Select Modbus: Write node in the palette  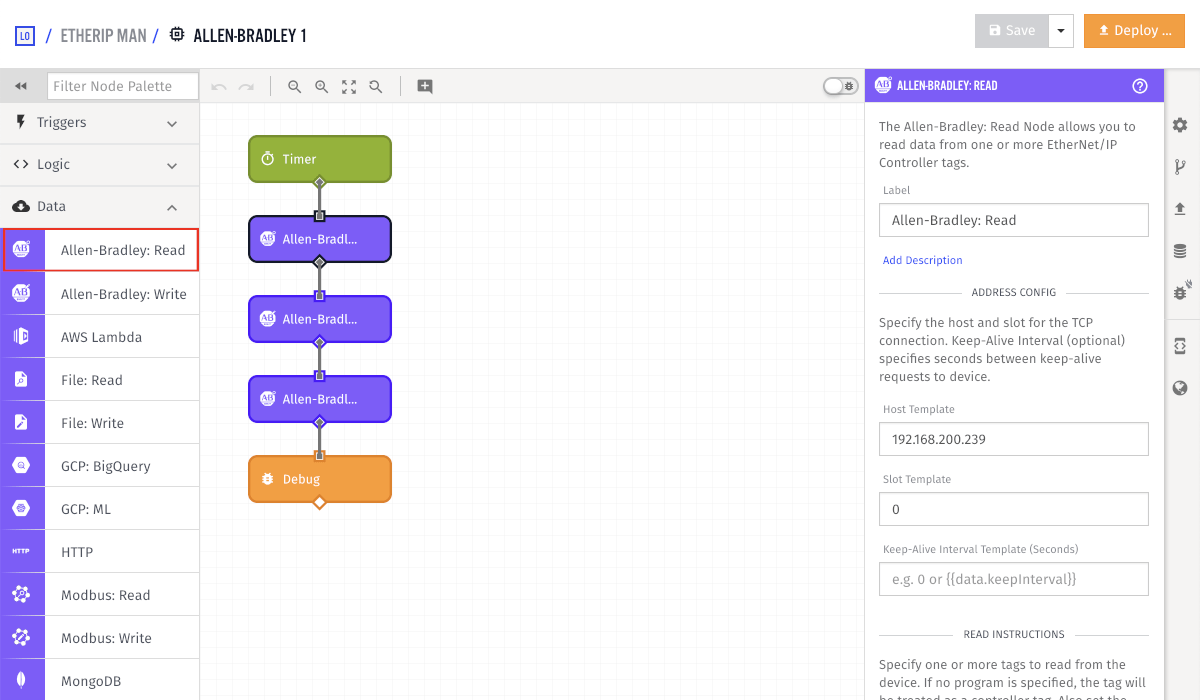[100, 638]
